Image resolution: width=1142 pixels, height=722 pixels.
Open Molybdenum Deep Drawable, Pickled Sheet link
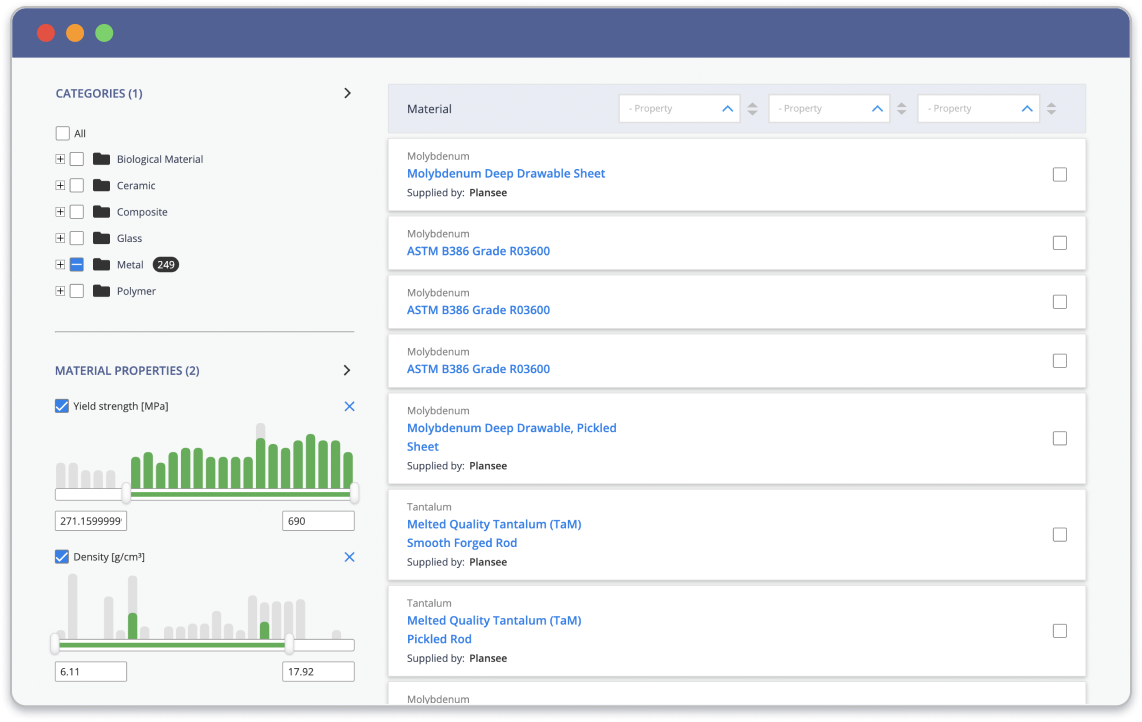tap(511, 437)
